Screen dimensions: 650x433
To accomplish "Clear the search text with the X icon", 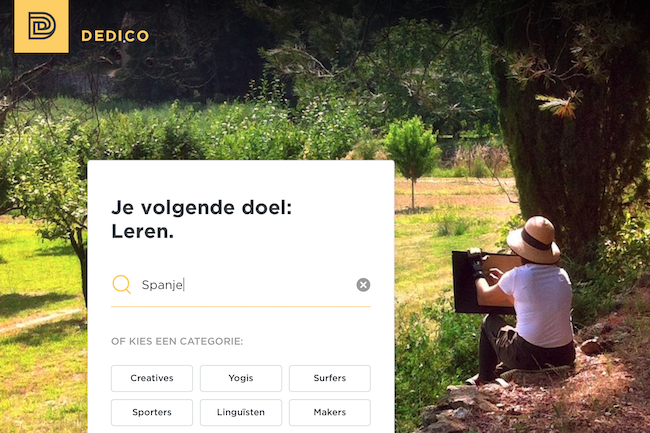I will 363,285.
